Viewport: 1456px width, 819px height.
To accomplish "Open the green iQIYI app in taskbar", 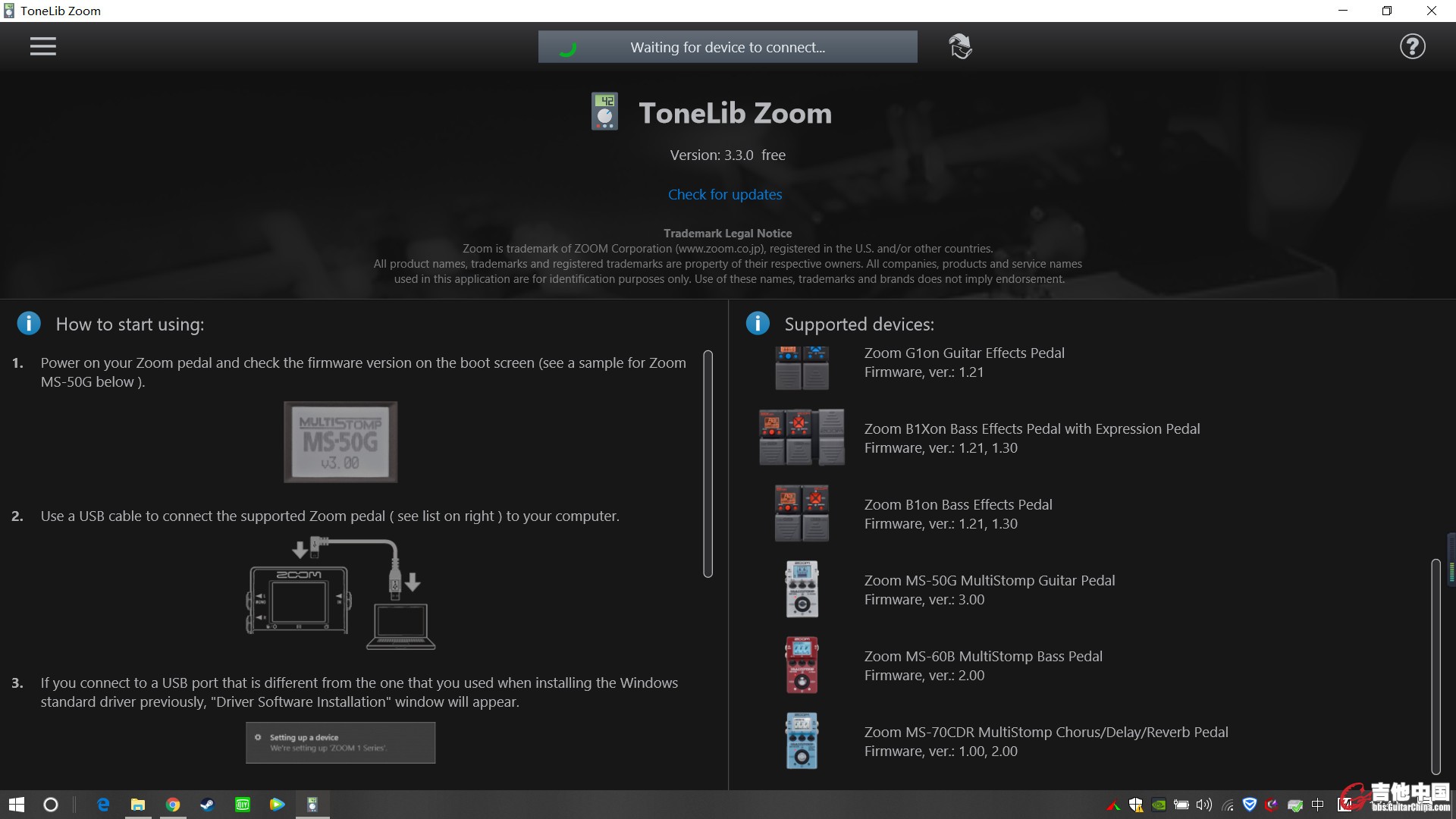I will [x=243, y=805].
